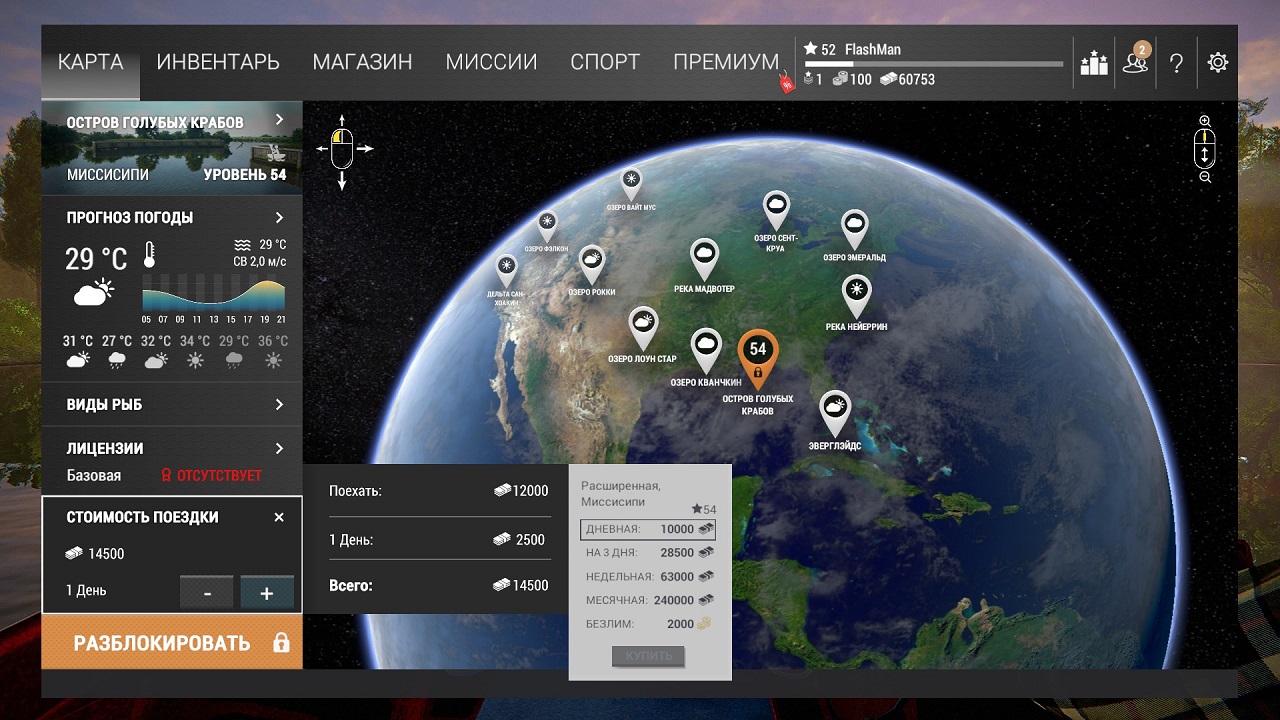Open the friends icon with badge 2

click(1136, 61)
